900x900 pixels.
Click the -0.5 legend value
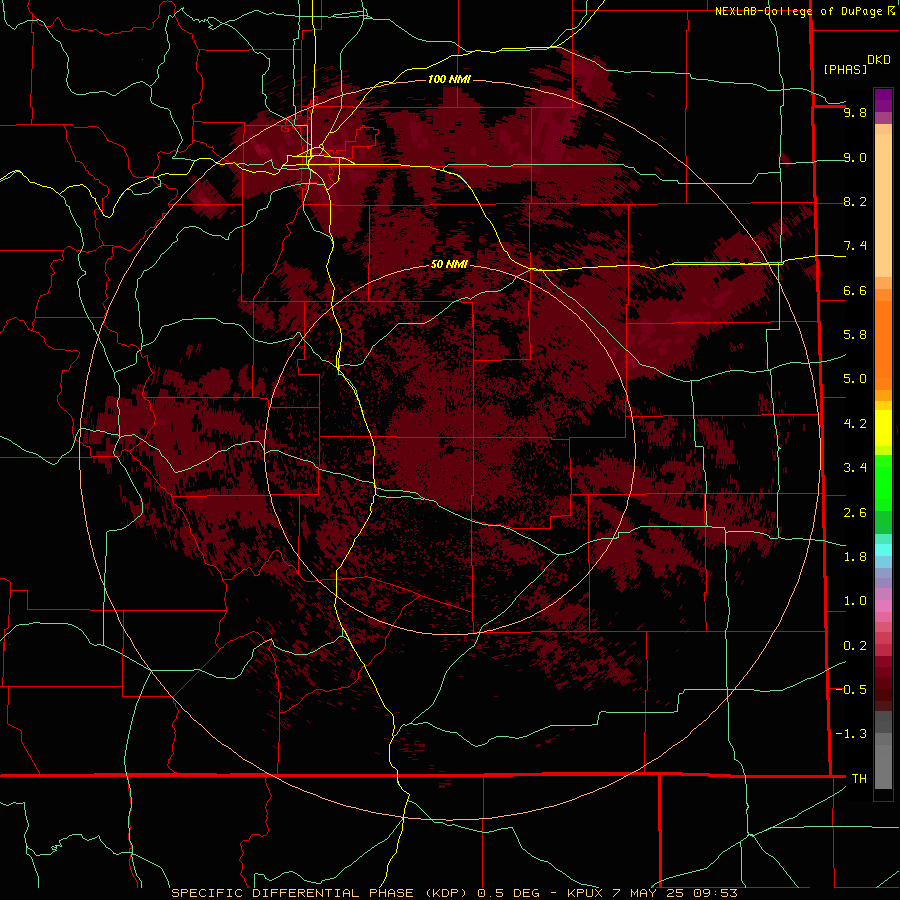pos(851,690)
